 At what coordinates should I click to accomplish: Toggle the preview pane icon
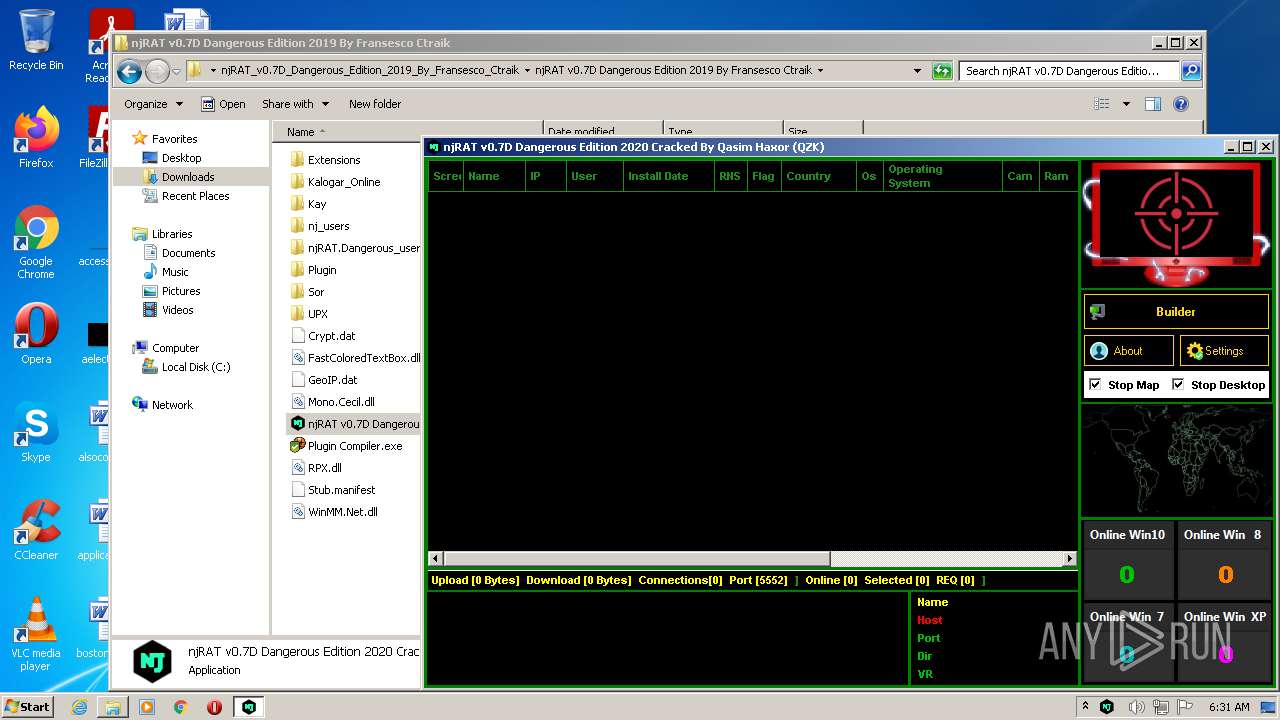tap(1153, 104)
